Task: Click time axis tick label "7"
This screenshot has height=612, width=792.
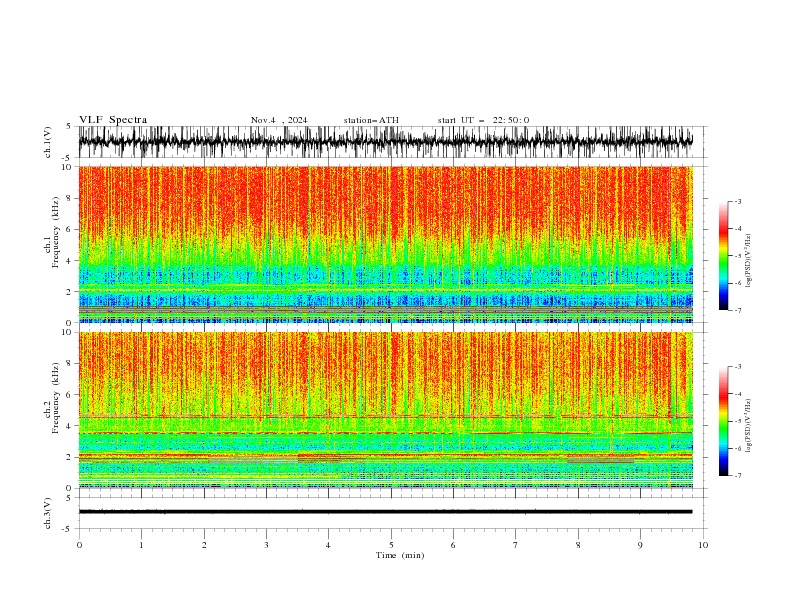Action: point(516,545)
